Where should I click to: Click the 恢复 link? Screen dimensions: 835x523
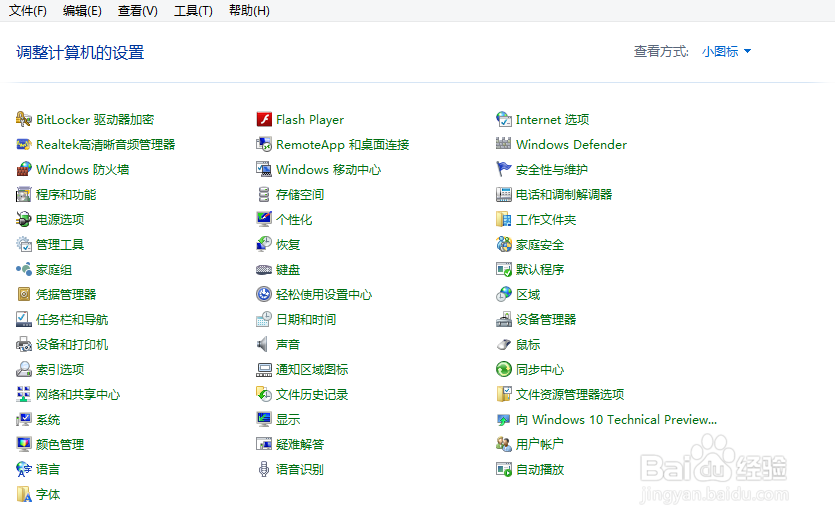[288, 245]
